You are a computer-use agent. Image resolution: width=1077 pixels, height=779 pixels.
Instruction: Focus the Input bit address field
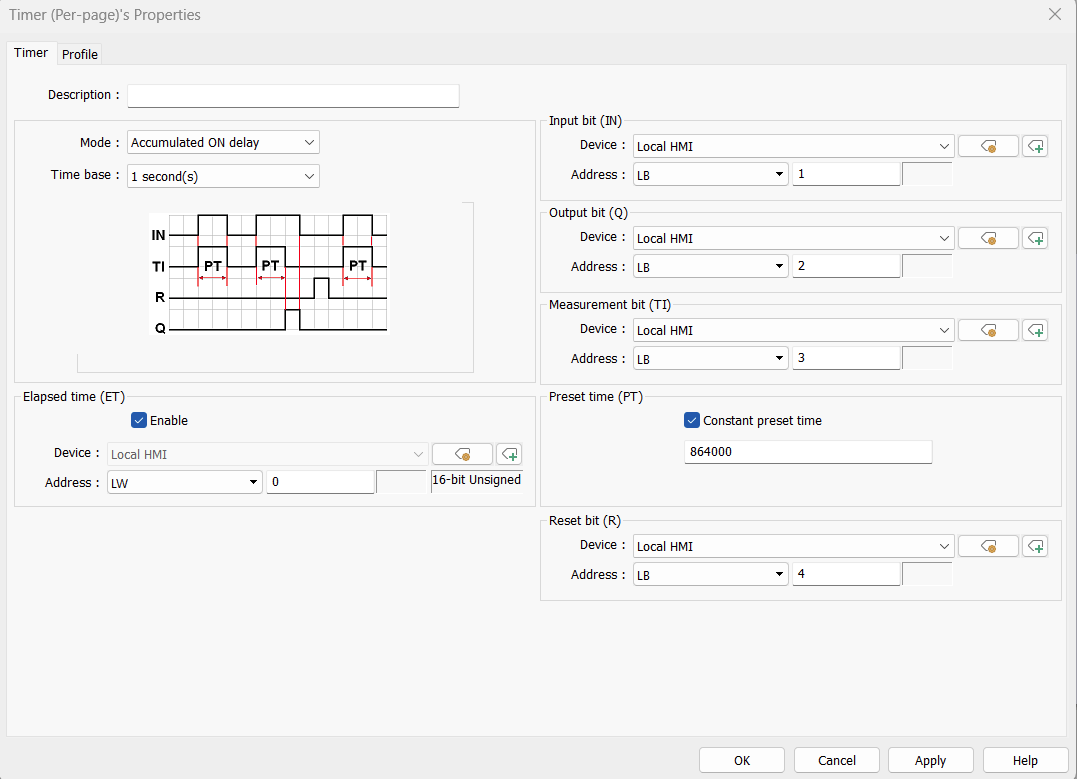point(846,174)
